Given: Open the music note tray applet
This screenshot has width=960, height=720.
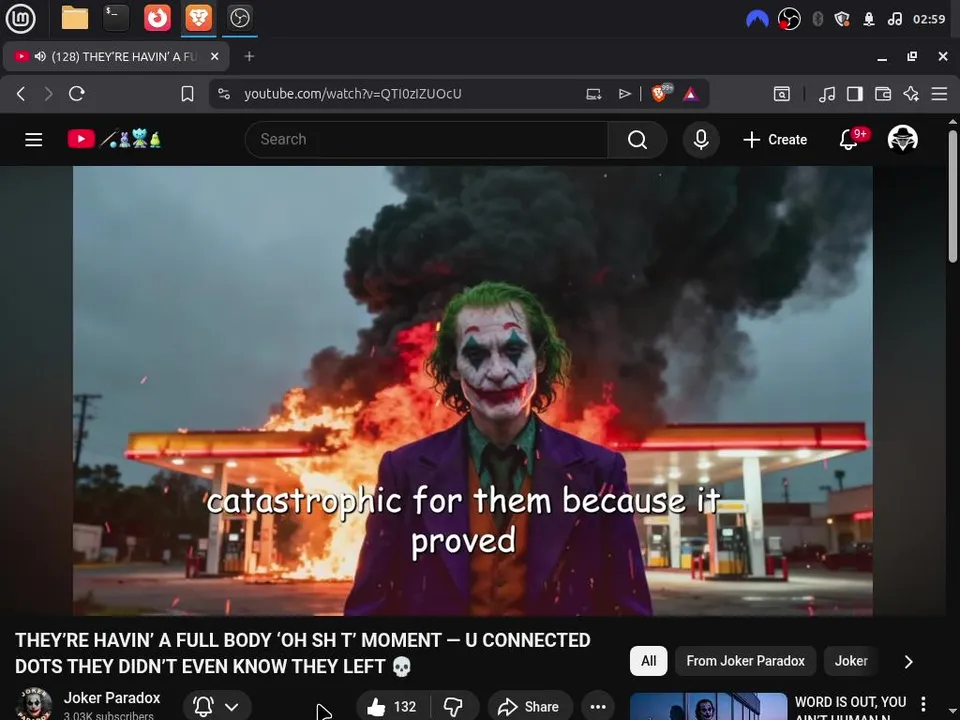Looking at the screenshot, I should [894, 19].
